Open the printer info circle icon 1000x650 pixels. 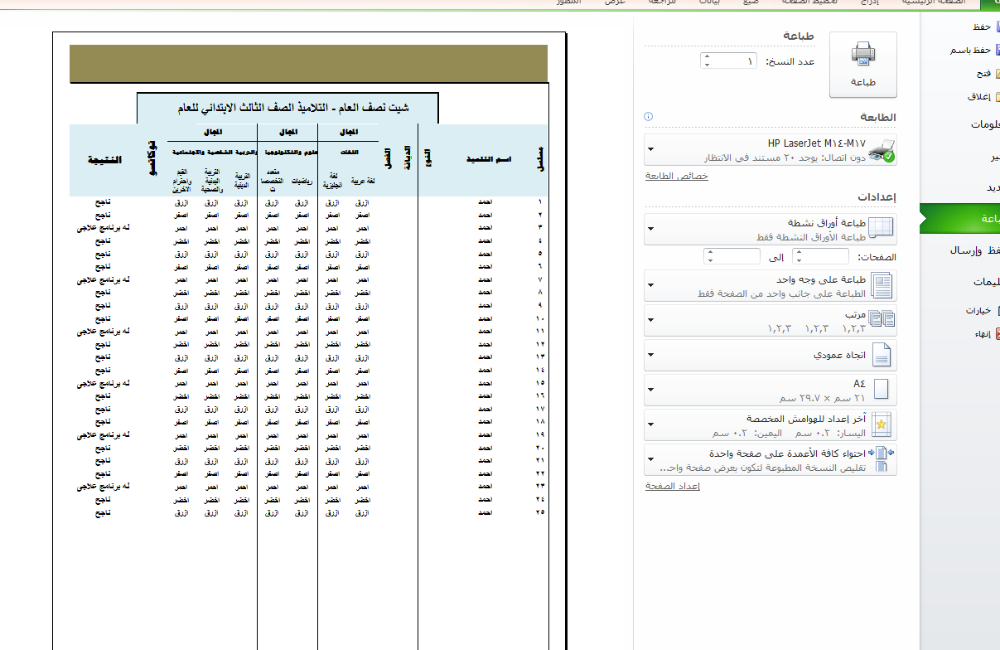pos(649,117)
